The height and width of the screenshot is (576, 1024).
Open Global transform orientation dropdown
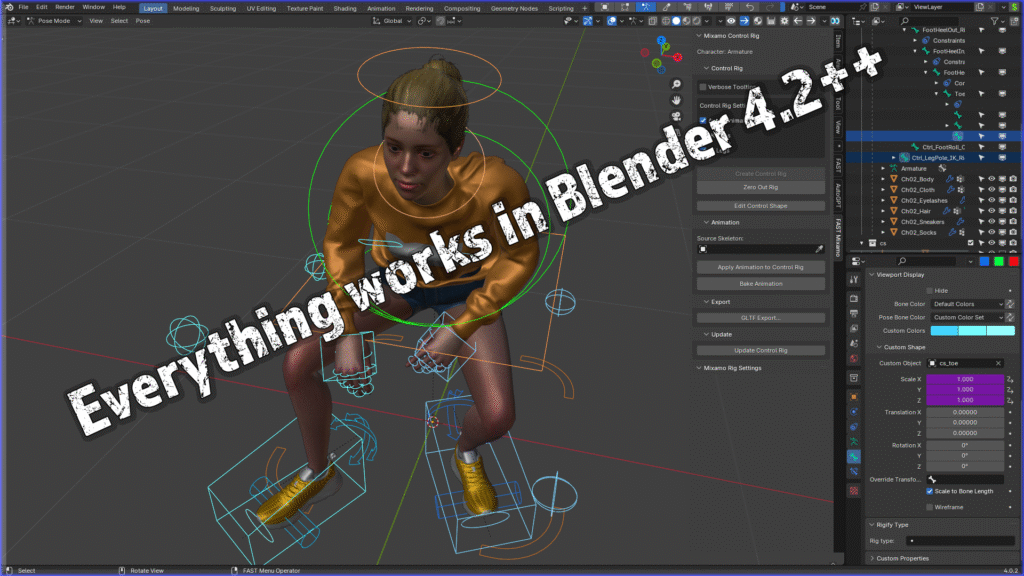(392, 21)
